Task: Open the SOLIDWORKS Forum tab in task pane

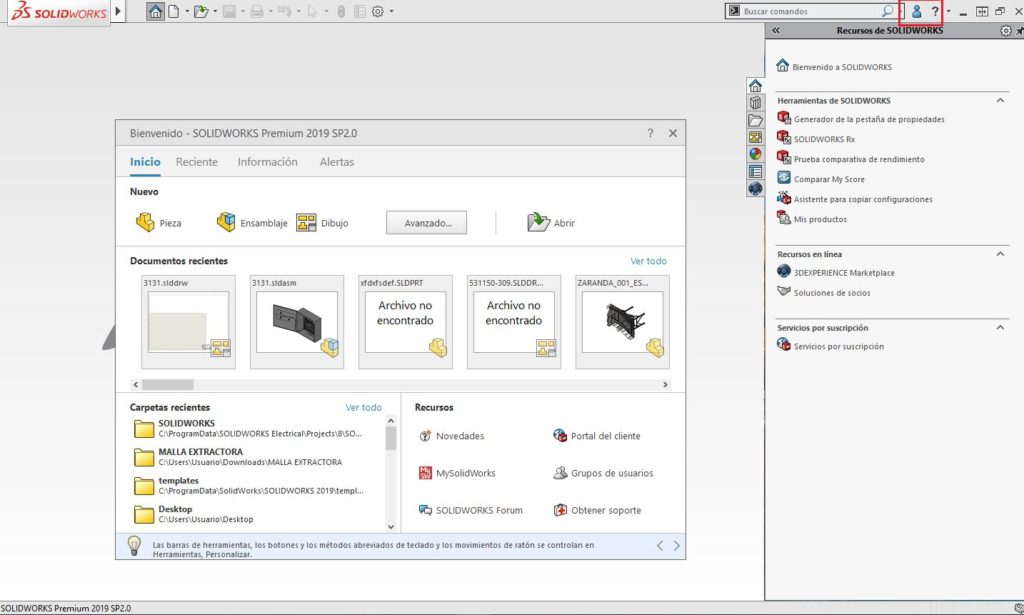Action: click(x=756, y=189)
